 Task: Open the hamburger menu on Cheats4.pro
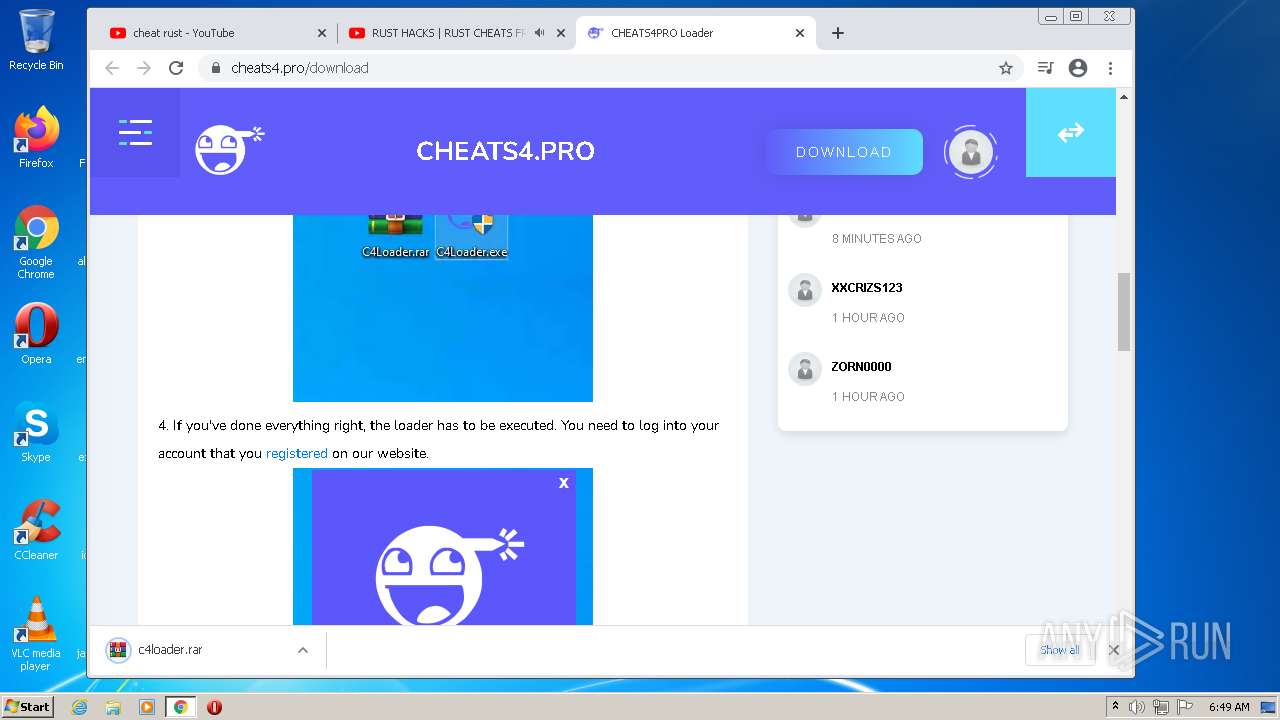click(x=135, y=132)
